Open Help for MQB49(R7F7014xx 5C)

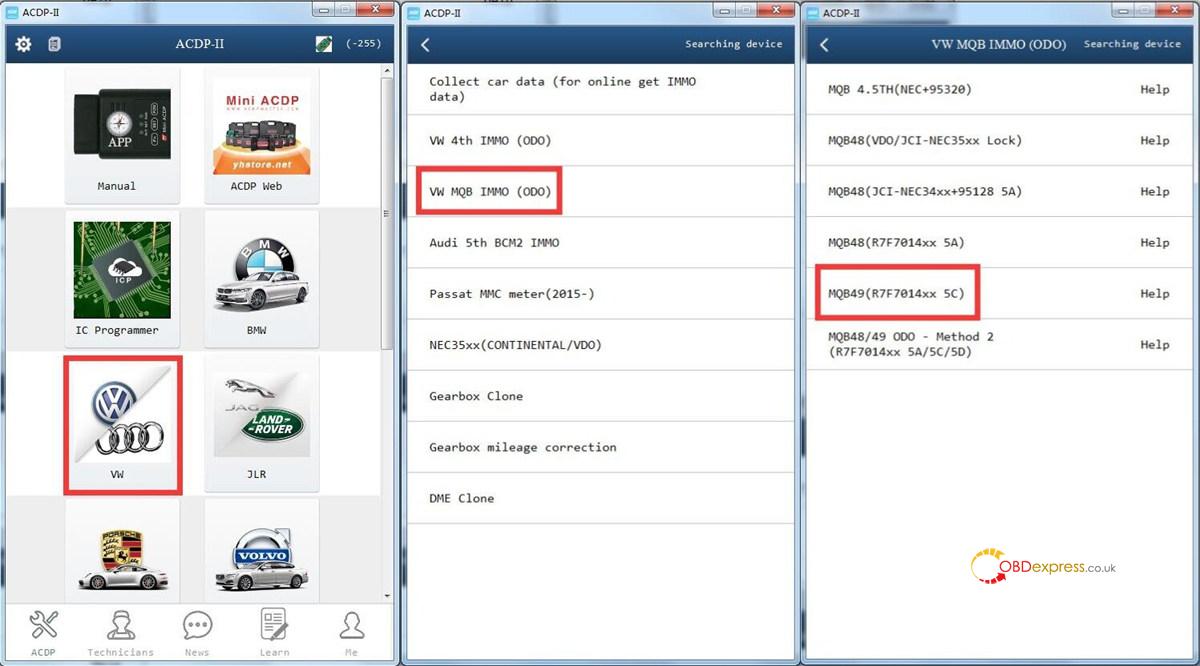tap(1154, 293)
